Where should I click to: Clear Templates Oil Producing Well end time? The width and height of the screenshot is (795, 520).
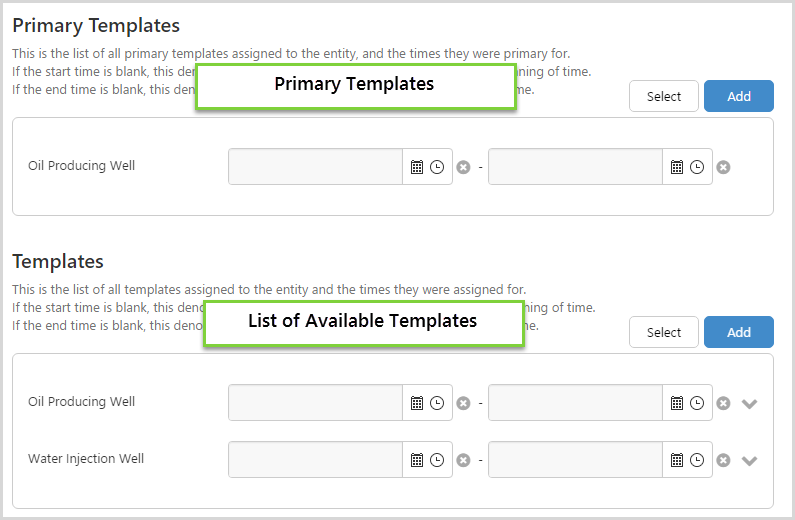pos(723,403)
